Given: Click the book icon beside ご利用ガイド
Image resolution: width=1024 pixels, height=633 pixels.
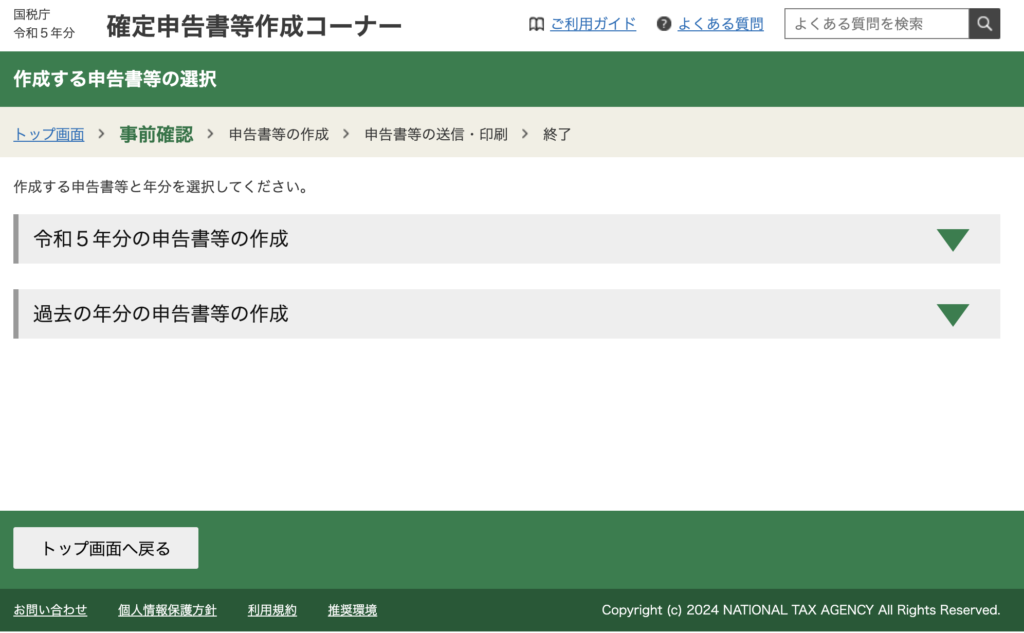Looking at the screenshot, I should (x=536, y=24).
